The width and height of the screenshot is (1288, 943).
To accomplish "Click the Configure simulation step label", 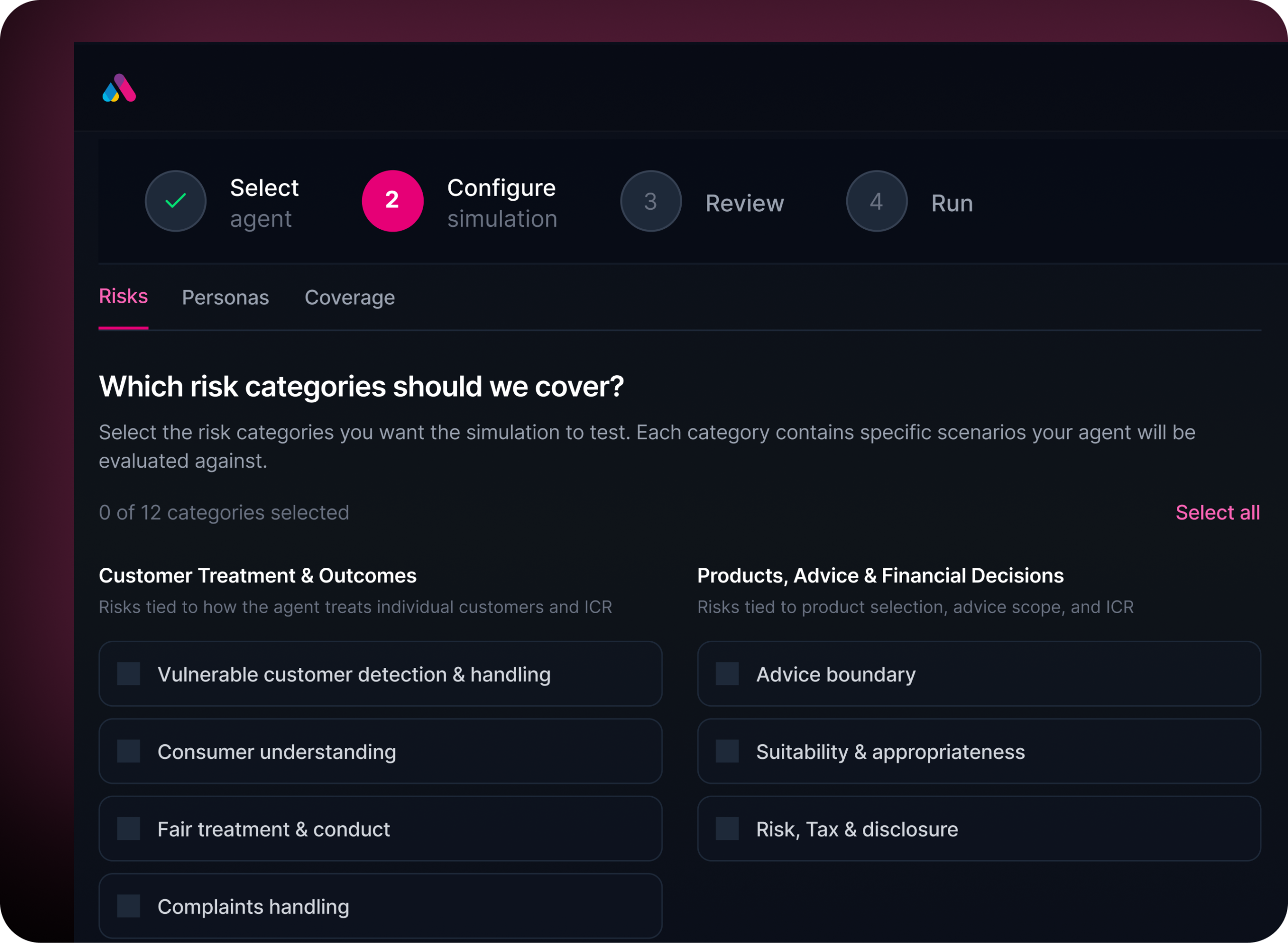I will coord(502,203).
